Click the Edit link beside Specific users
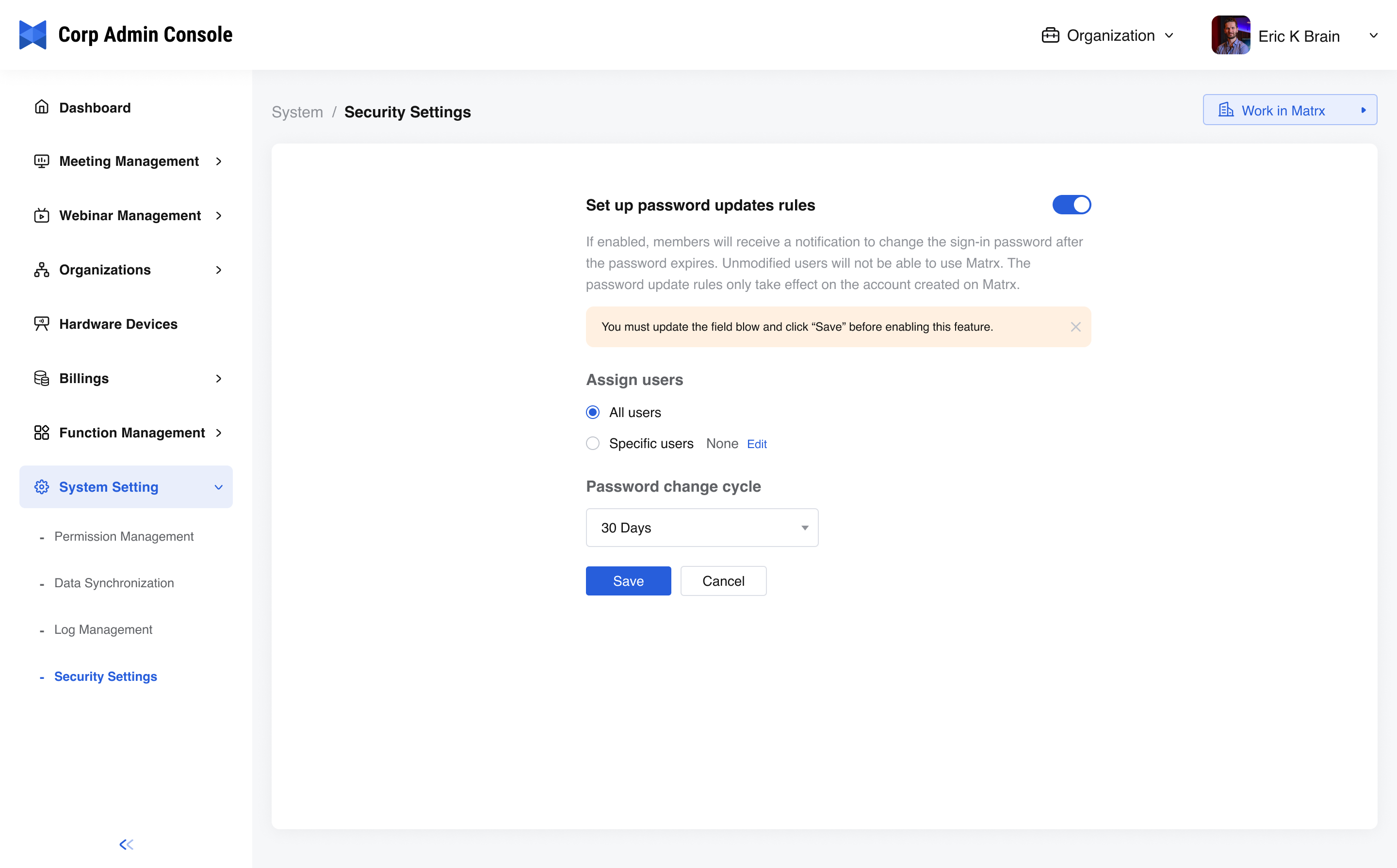1397x868 pixels. 756,444
